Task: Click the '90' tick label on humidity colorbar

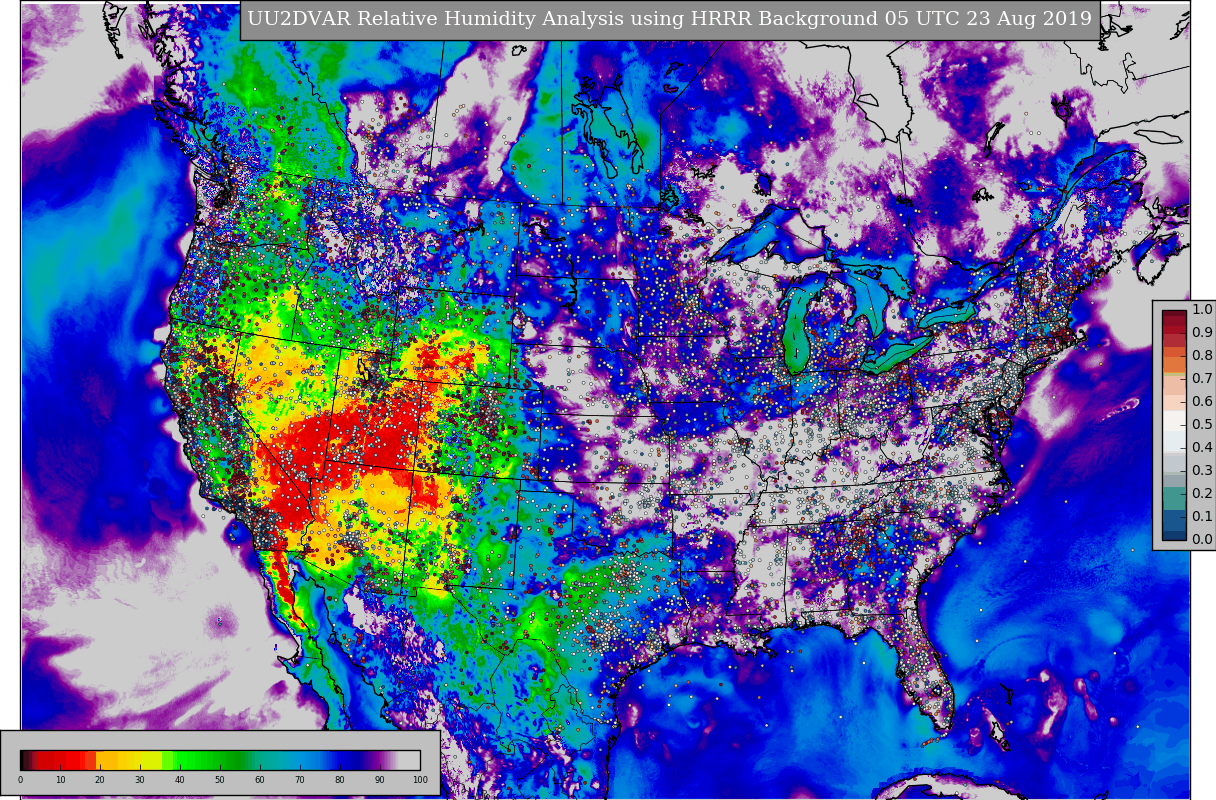Action: [x=380, y=779]
